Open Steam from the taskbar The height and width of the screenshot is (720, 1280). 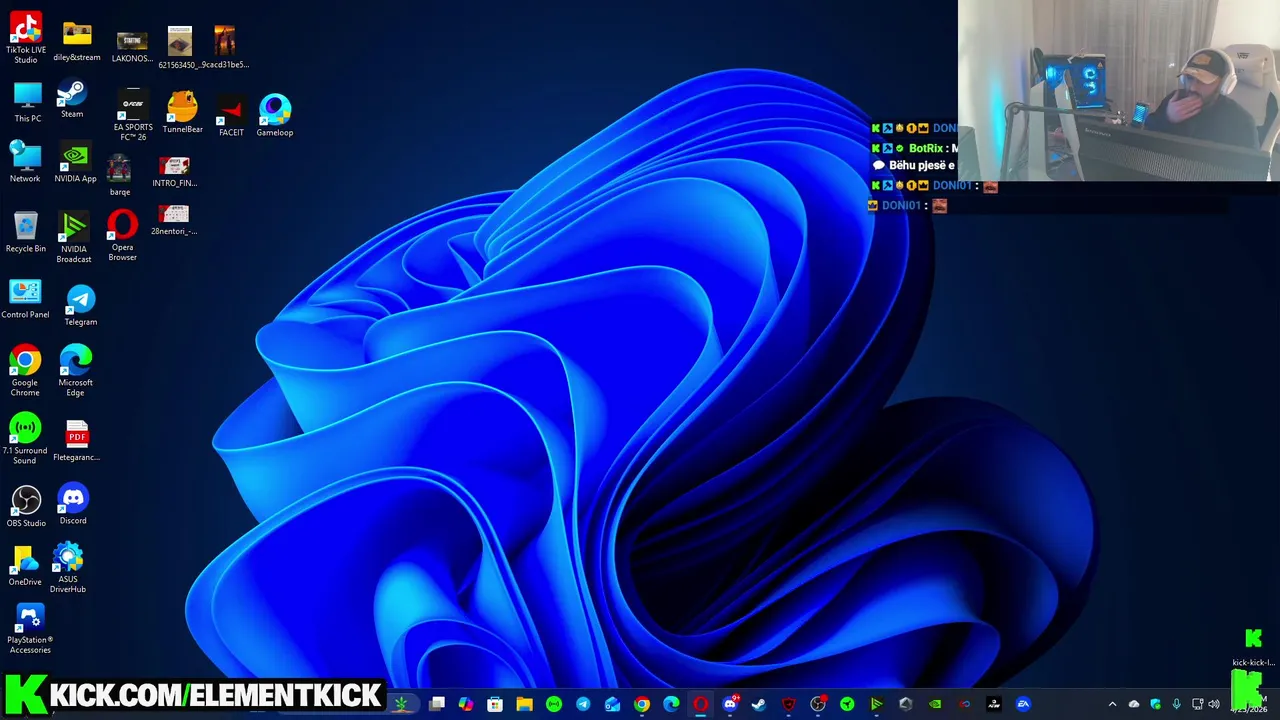click(759, 704)
